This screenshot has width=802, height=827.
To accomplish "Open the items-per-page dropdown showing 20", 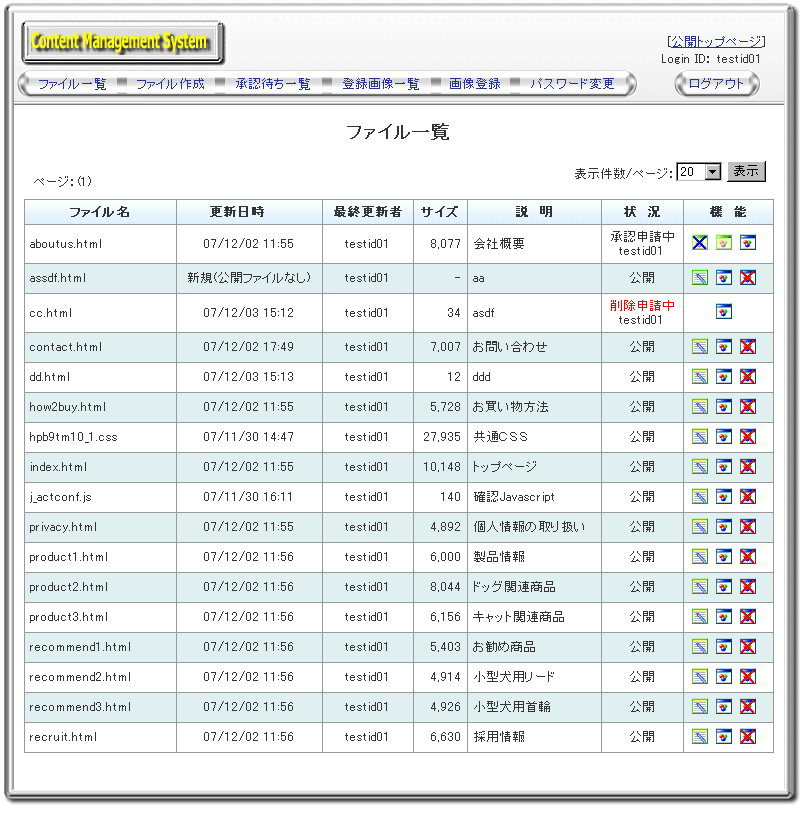I will click(699, 172).
